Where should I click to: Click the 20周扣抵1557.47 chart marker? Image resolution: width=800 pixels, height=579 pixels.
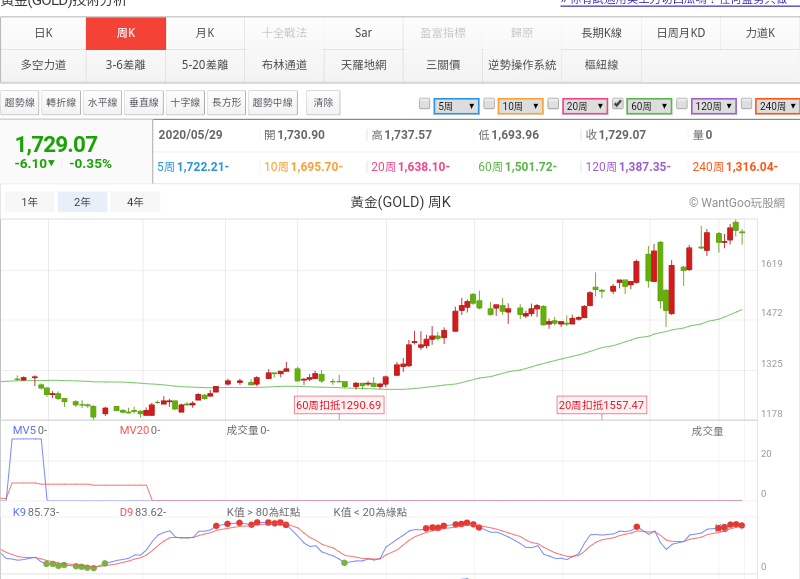[x=601, y=405]
